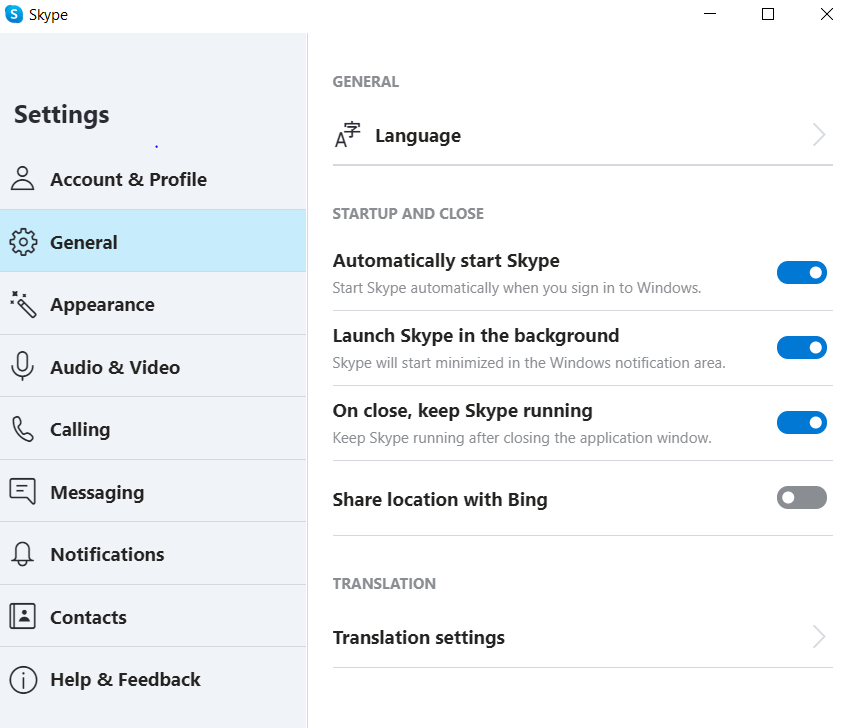
Task: Open Account & Profile settings
Action: (x=153, y=179)
